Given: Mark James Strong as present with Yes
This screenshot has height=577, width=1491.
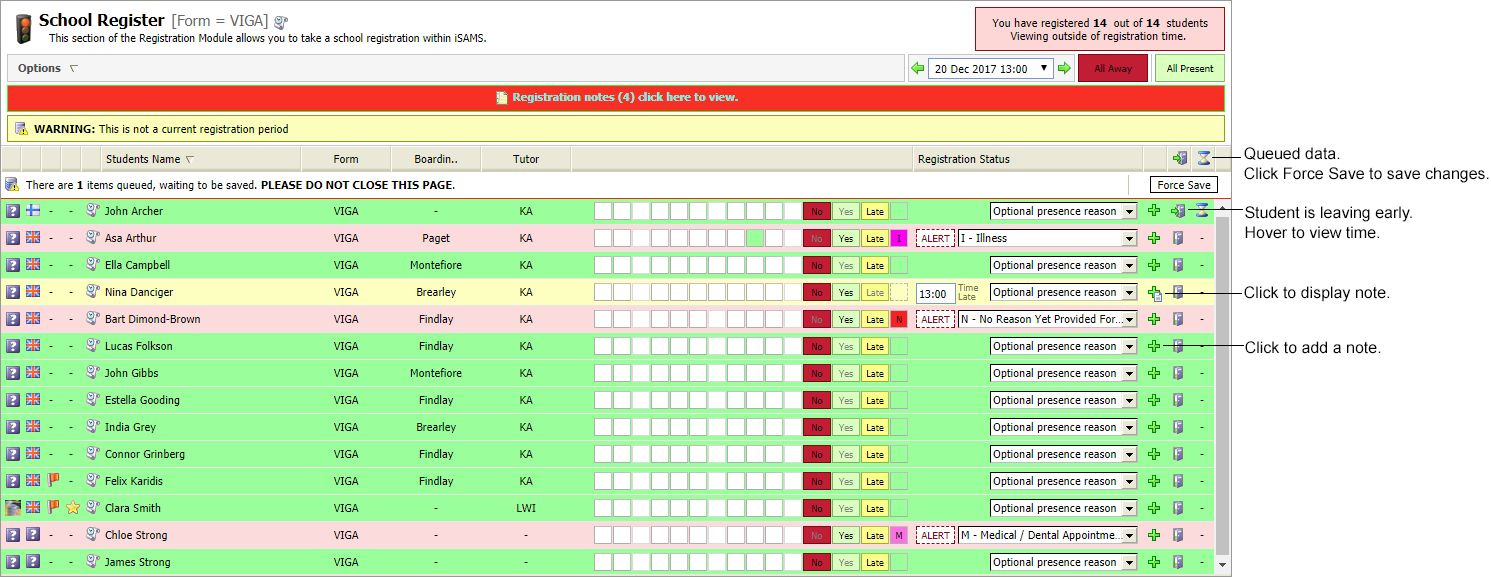Looking at the screenshot, I should 846,562.
